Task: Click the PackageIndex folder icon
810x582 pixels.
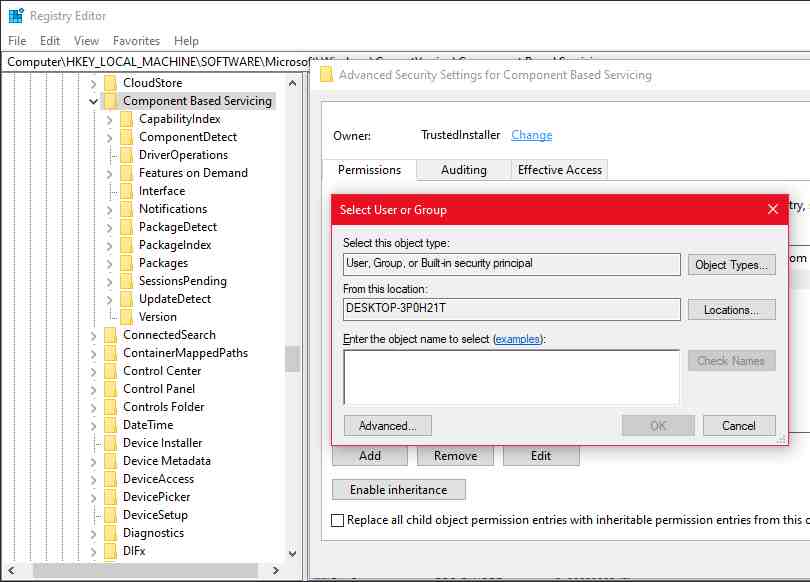Action: click(x=127, y=245)
